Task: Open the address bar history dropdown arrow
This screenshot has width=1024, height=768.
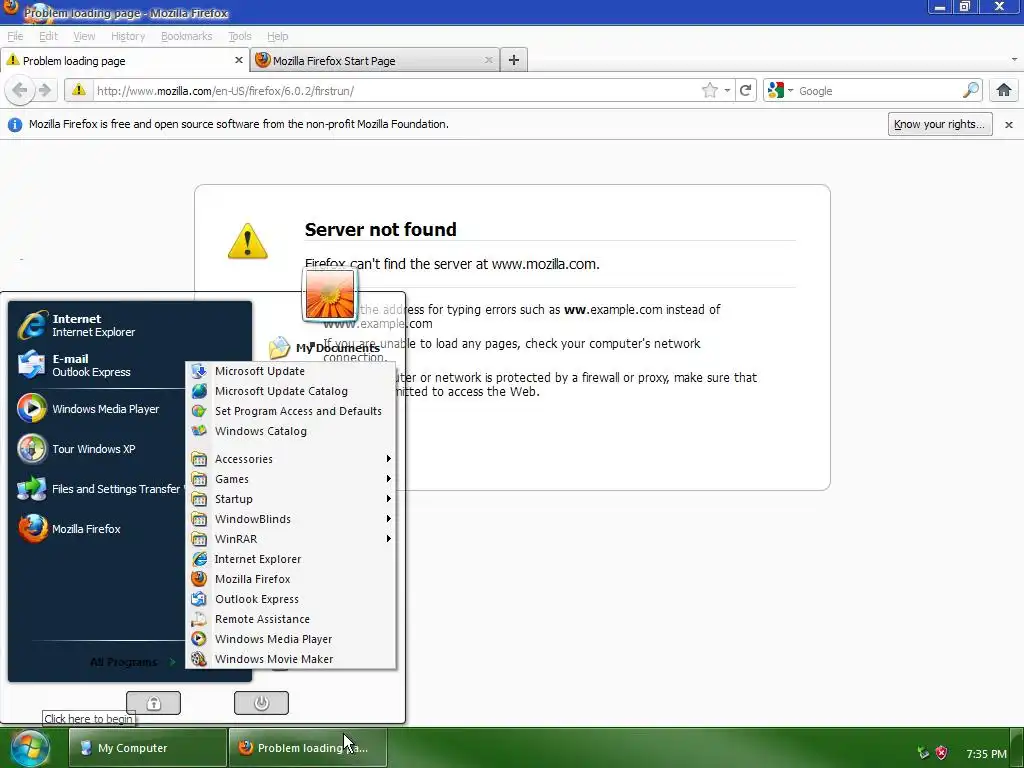Action: coord(728,91)
